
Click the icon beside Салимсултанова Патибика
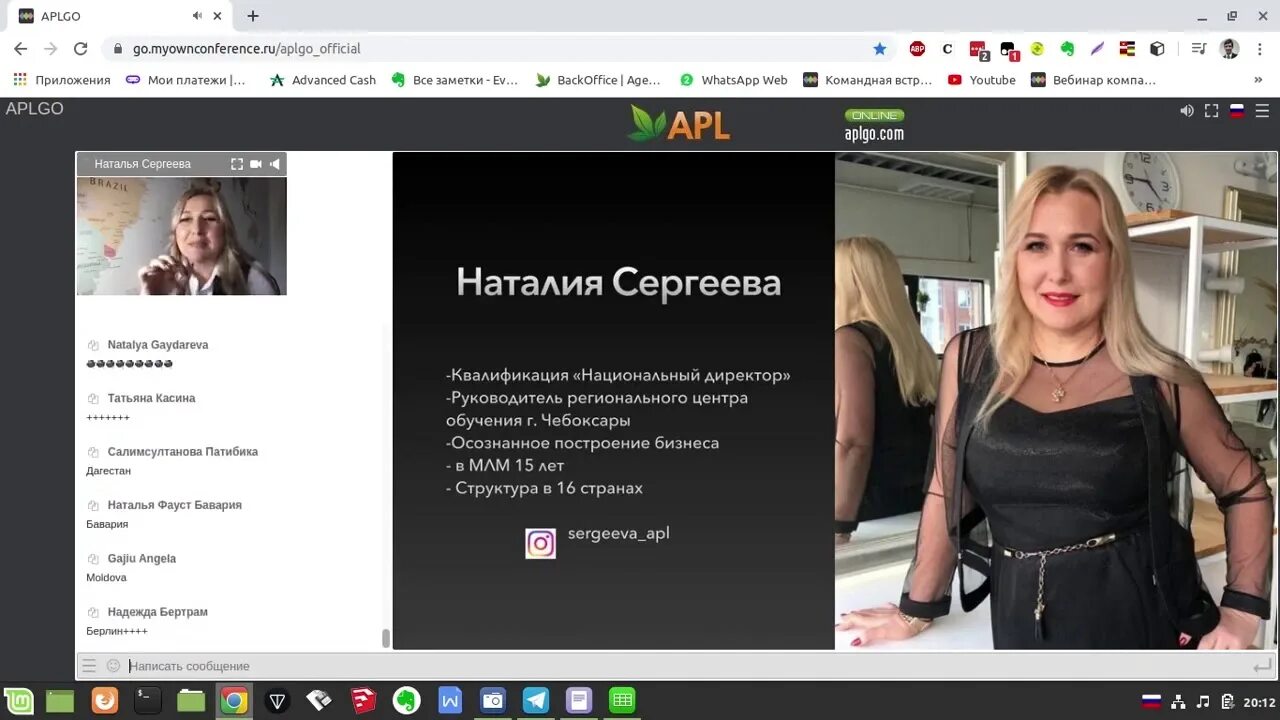(x=93, y=452)
